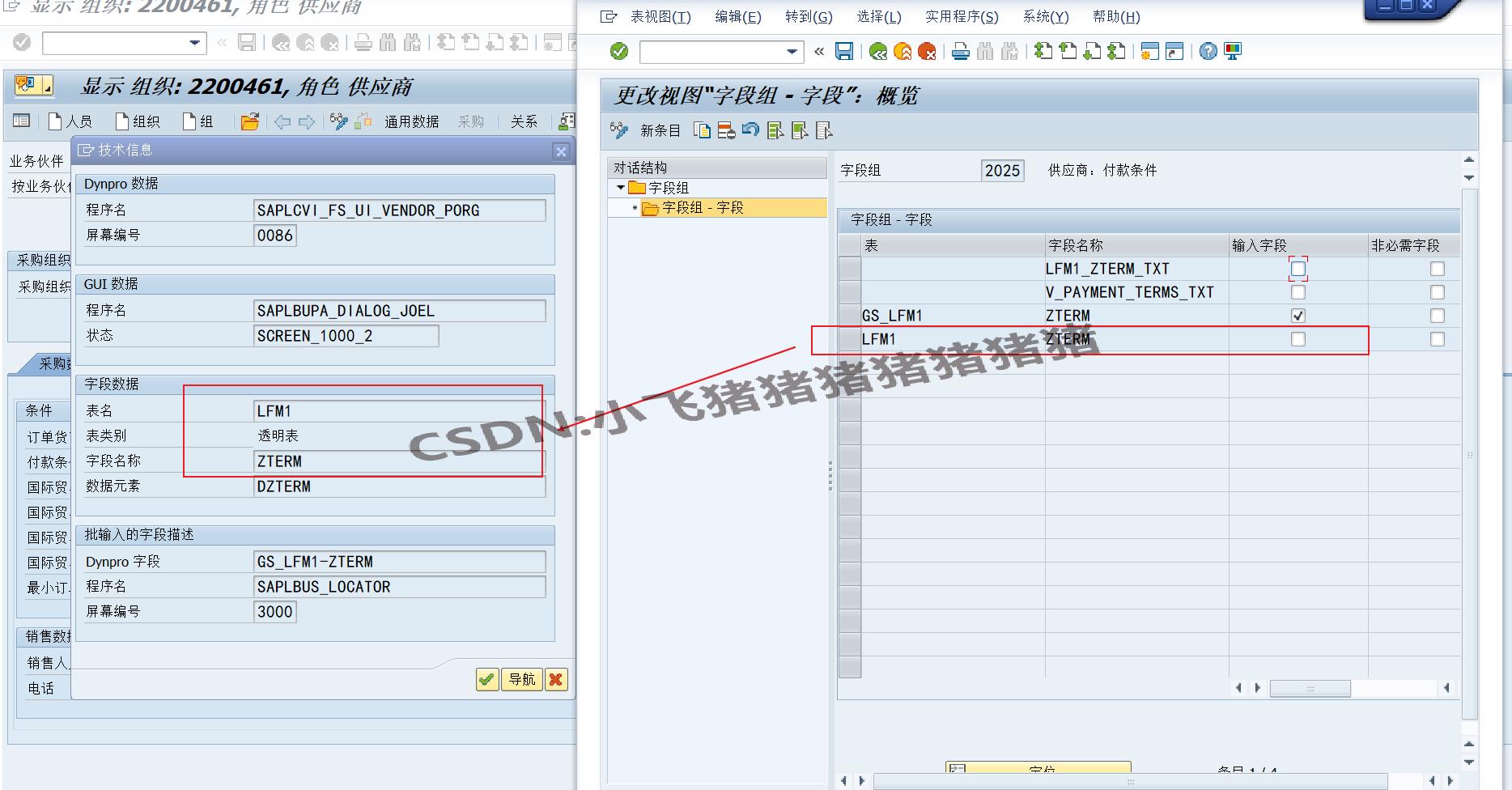Tick 非必需字段 checkbox for LFM1 ZTERM row

[1438, 339]
